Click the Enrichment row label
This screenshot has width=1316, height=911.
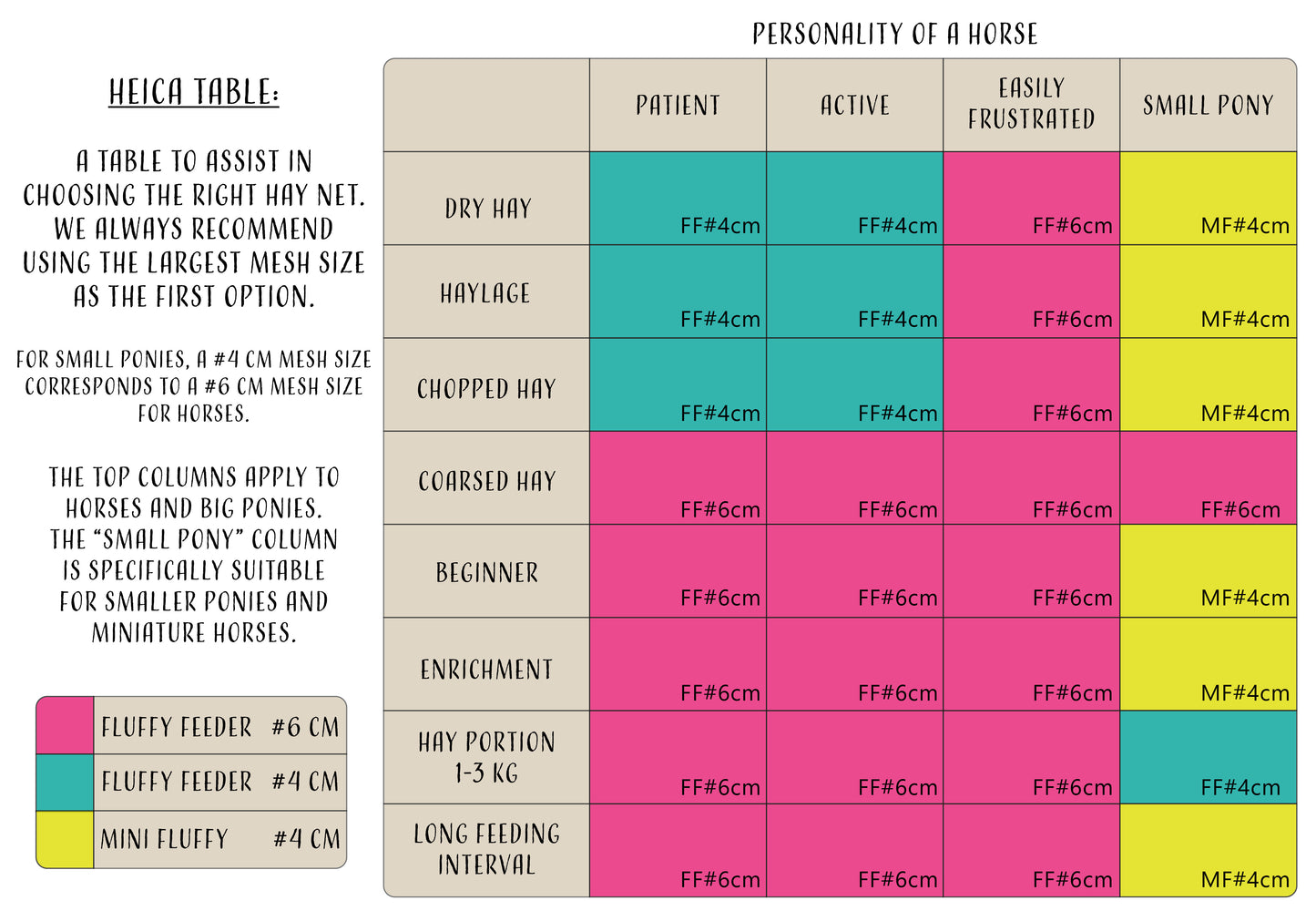click(486, 670)
